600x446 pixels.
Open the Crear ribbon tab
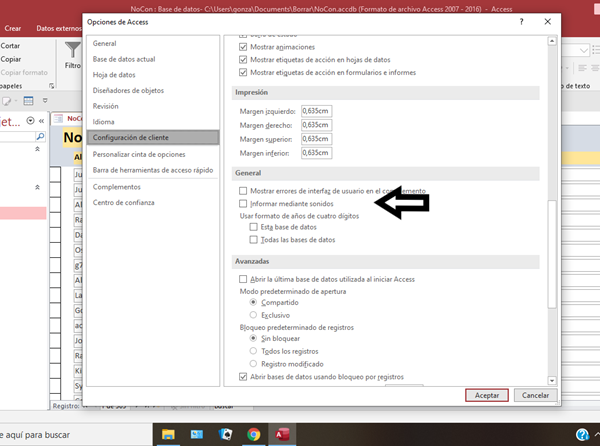[x=13, y=28]
